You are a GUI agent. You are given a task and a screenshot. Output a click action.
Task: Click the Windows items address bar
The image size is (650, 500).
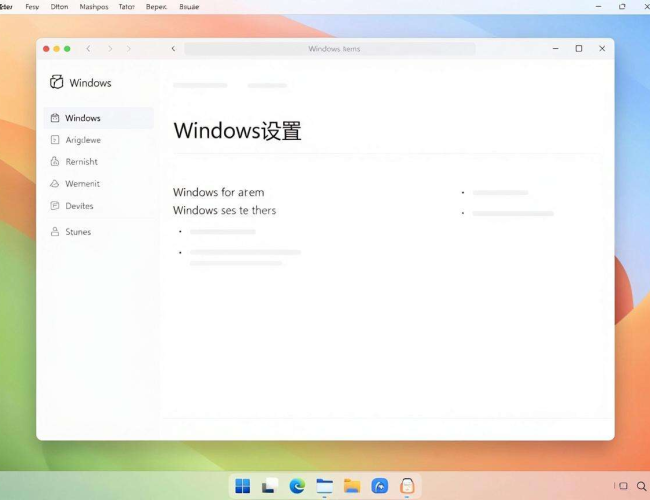(330, 49)
